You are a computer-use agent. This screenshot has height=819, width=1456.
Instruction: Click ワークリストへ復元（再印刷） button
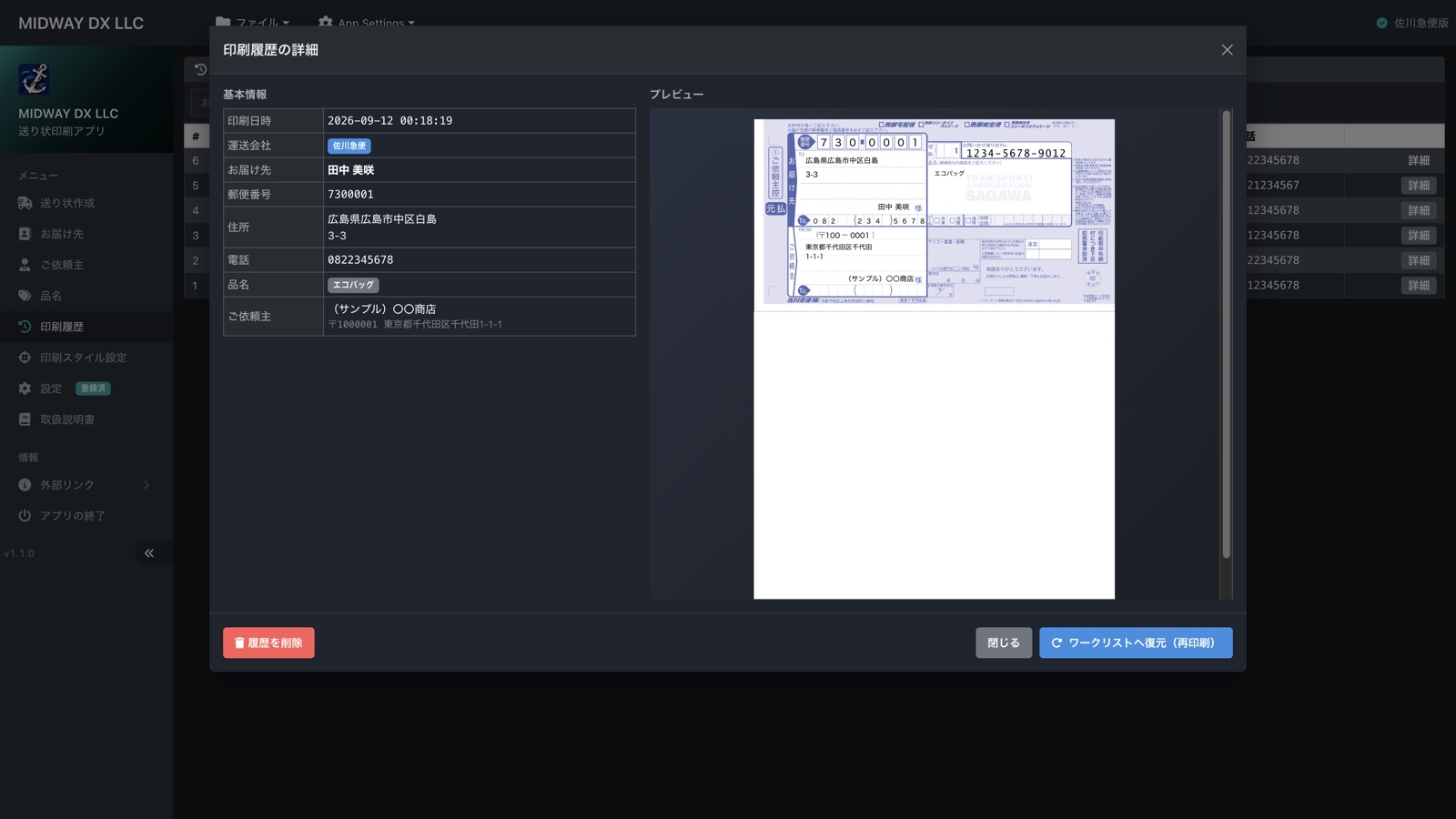1136,642
